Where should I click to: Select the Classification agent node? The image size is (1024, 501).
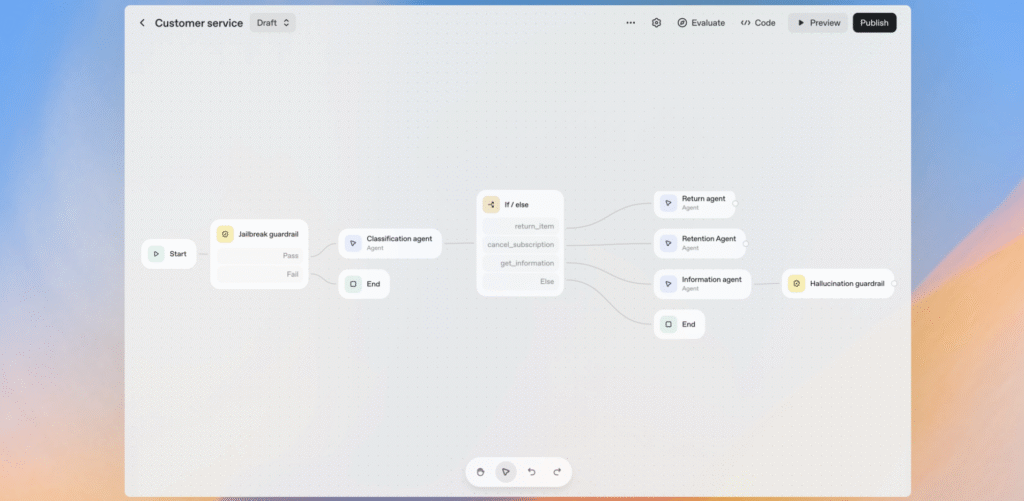click(x=390, y=243)
